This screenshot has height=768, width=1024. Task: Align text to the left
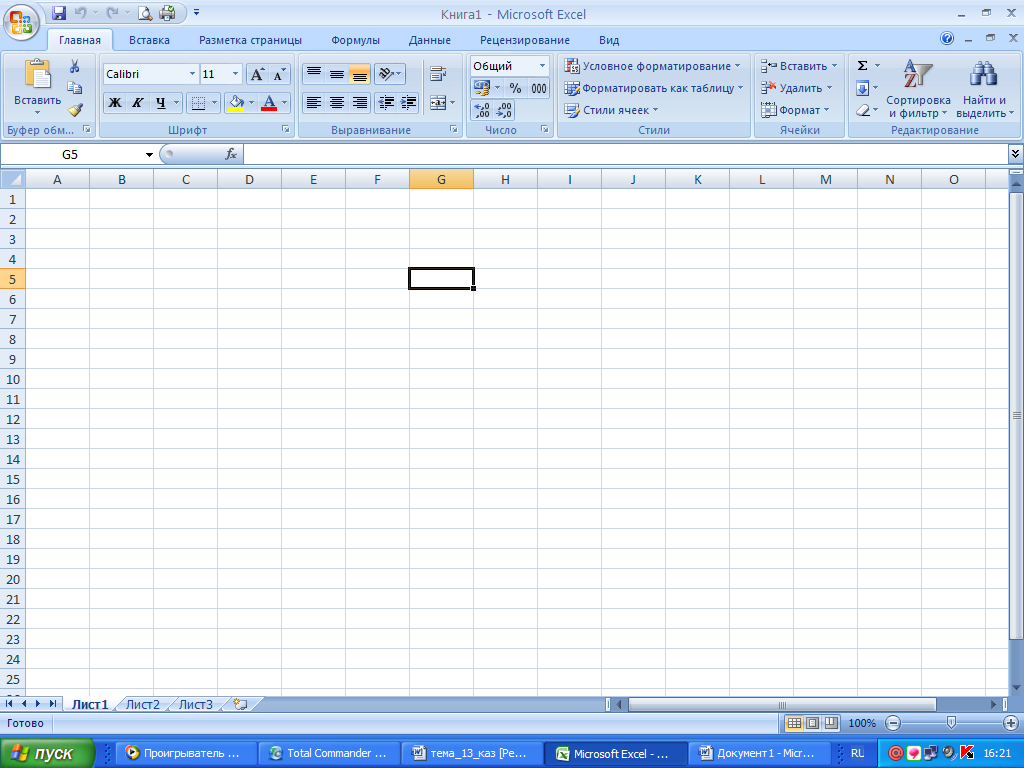[x=313, y=103]
